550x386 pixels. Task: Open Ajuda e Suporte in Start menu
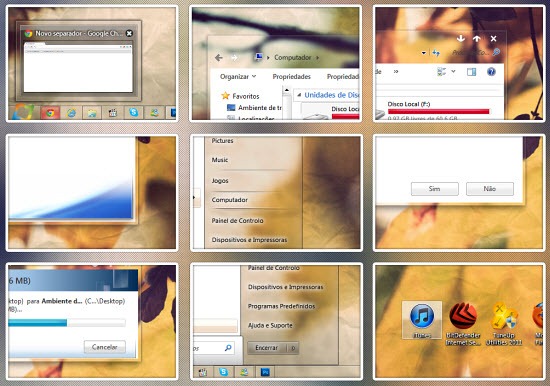[270, 326]
